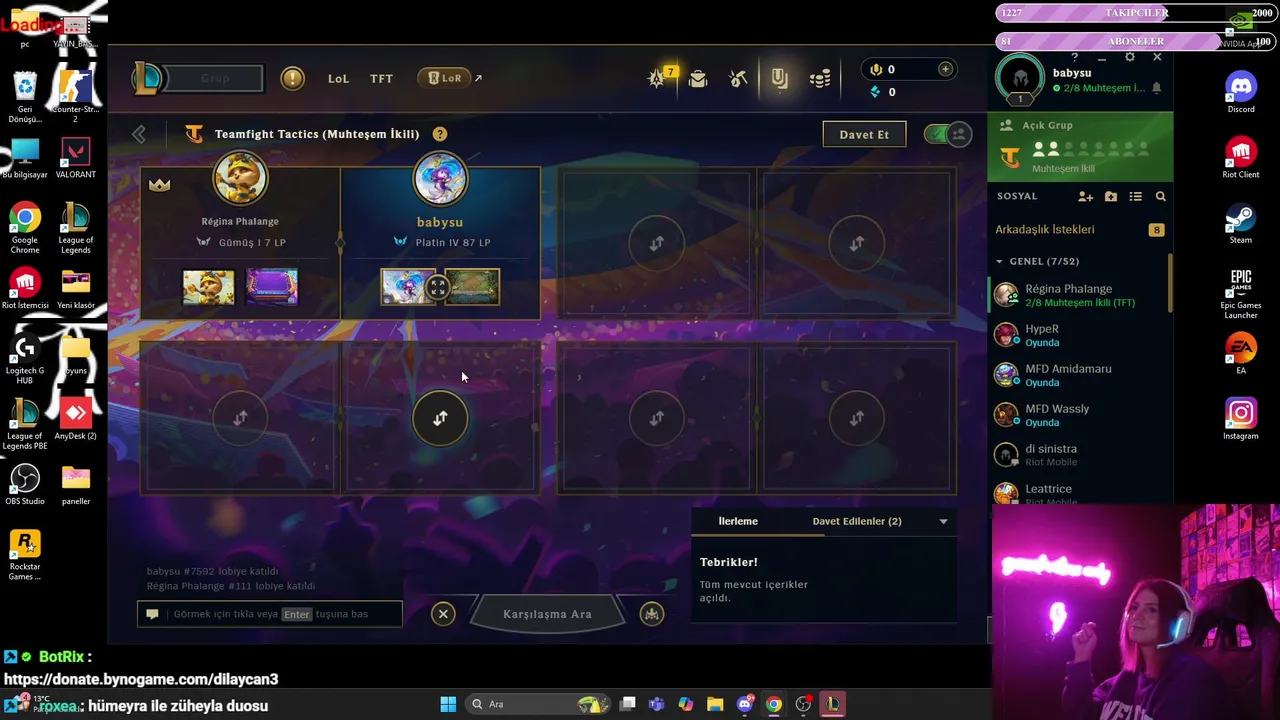Search friends with the magnifier icon

tap(1161, 197)
